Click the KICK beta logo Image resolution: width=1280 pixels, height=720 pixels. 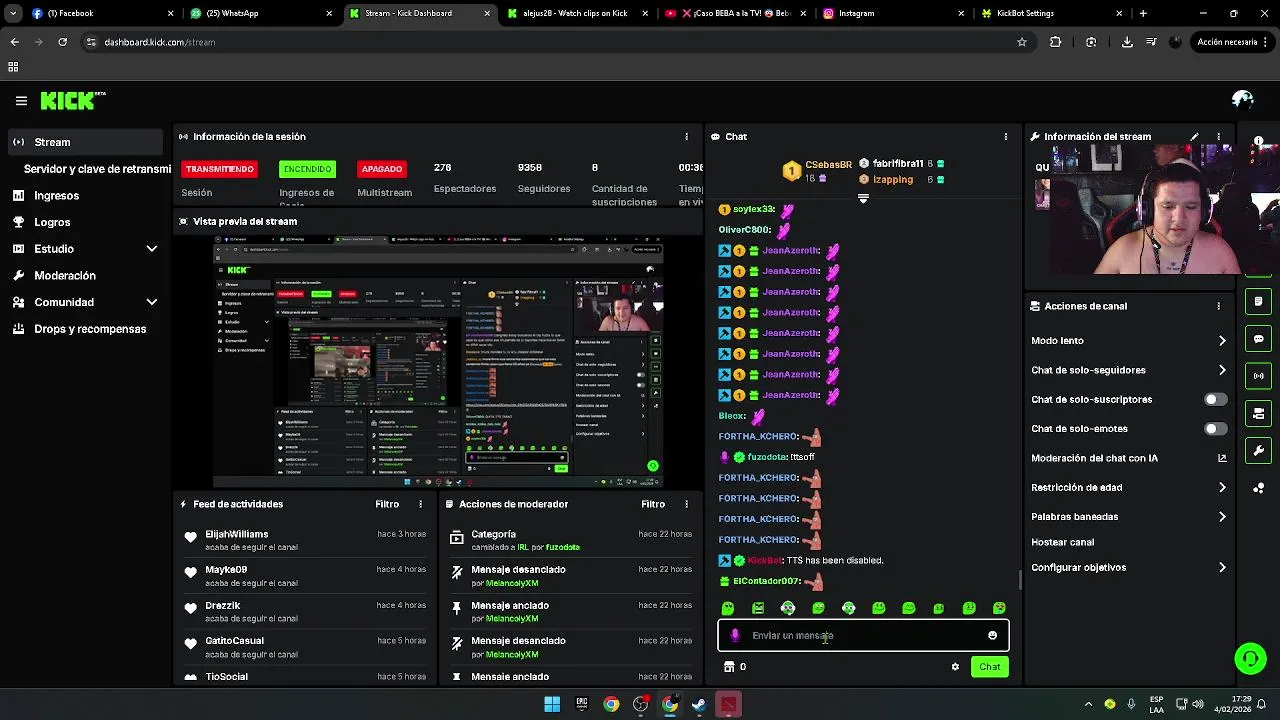pos(73,101)
